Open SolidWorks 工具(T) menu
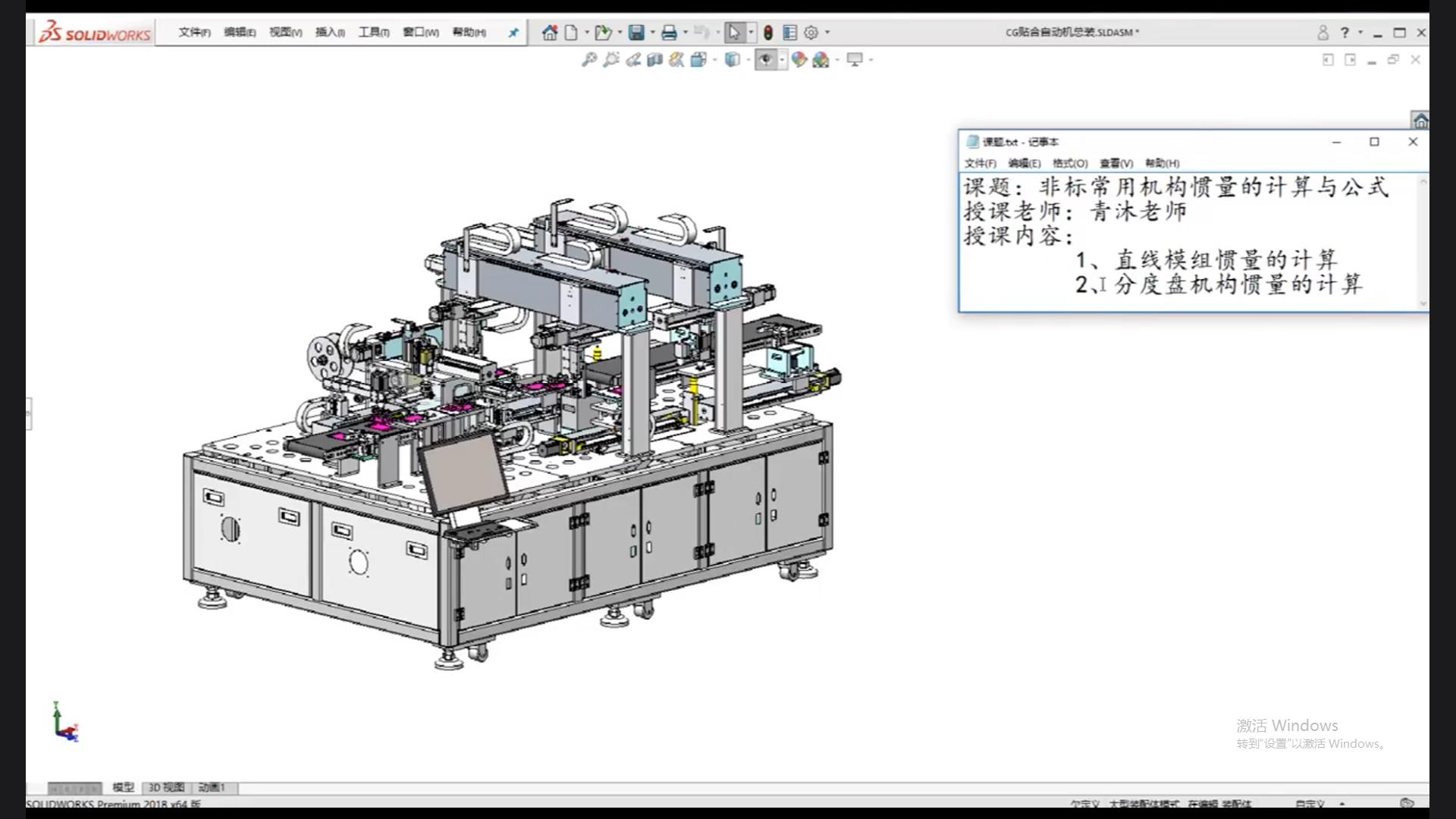This screenshot has height=819, width=1456. (x=374, y=33)
